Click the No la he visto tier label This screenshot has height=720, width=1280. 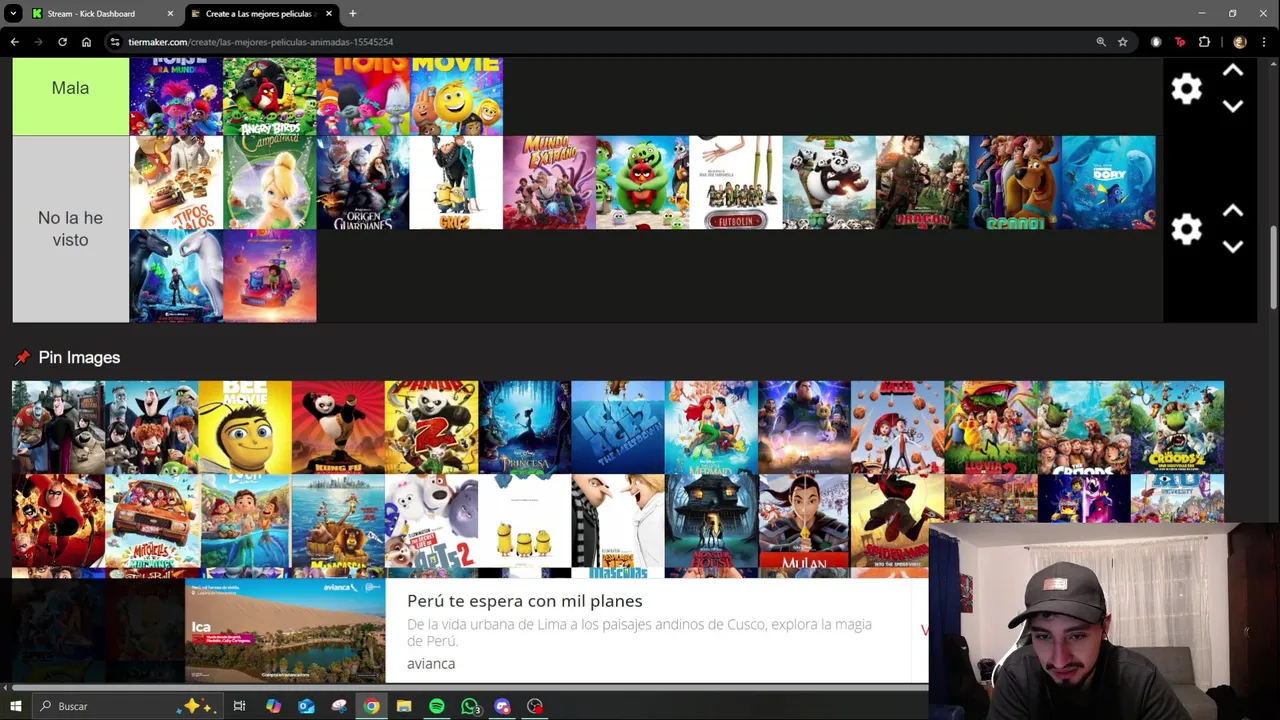tap(70, 229)
